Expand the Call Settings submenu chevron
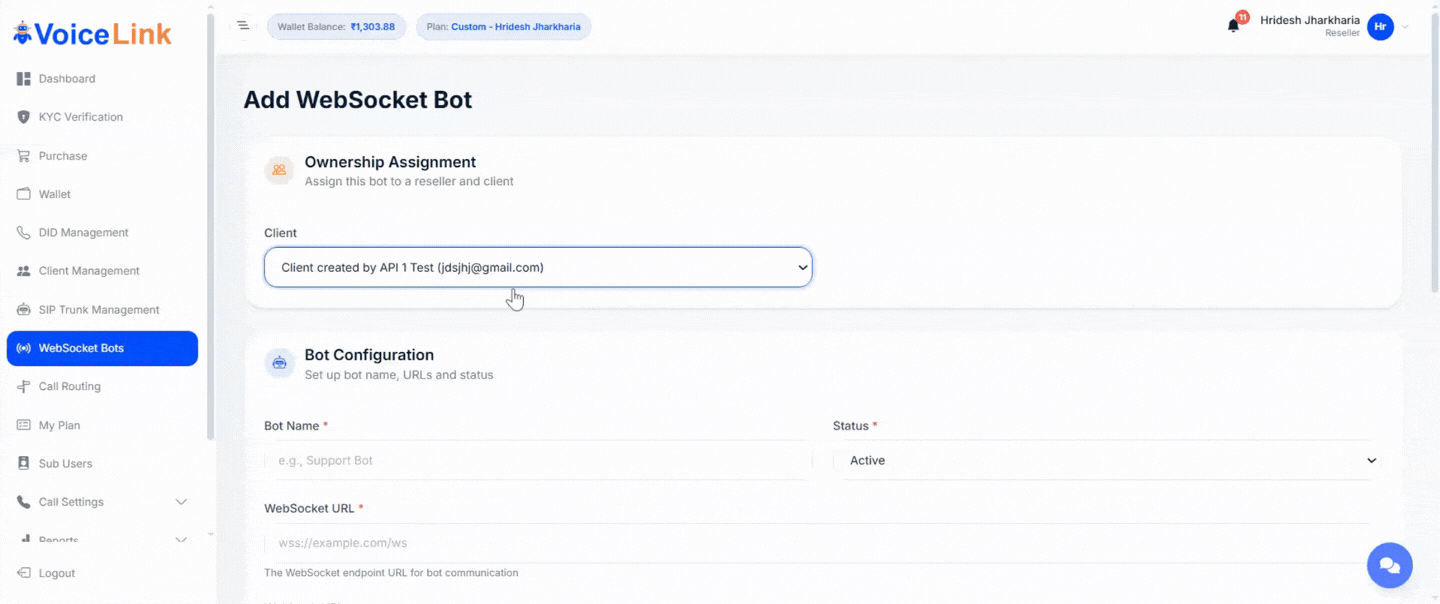Image resolution: width=1440 pixels, height=604 pixels. pos(181,502)
